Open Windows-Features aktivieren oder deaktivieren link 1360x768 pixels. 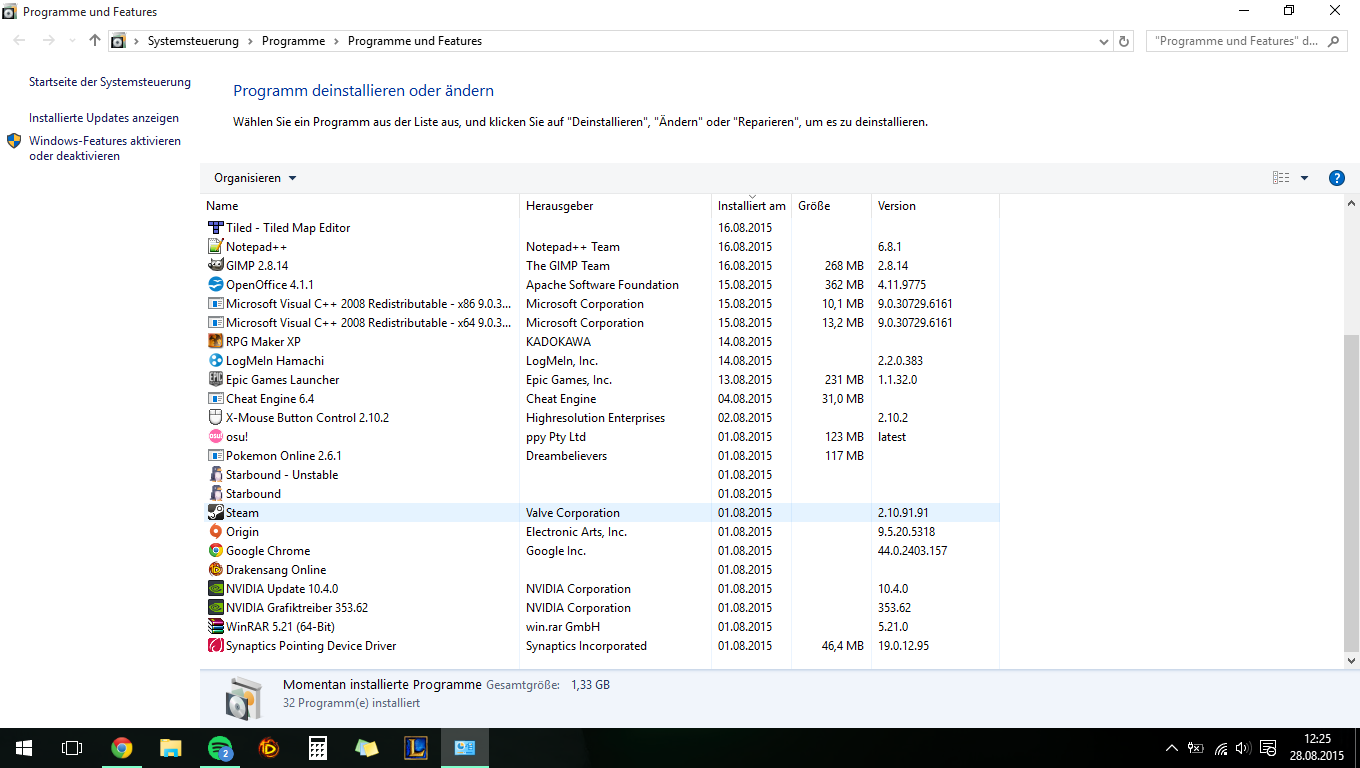pos(105,148)
